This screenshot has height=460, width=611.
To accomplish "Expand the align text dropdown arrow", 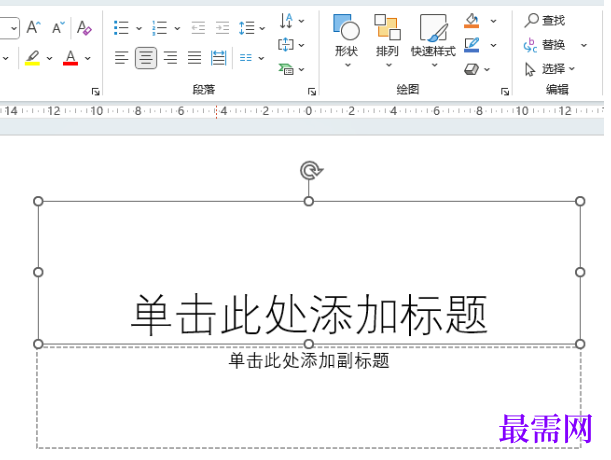I will 302,46.
